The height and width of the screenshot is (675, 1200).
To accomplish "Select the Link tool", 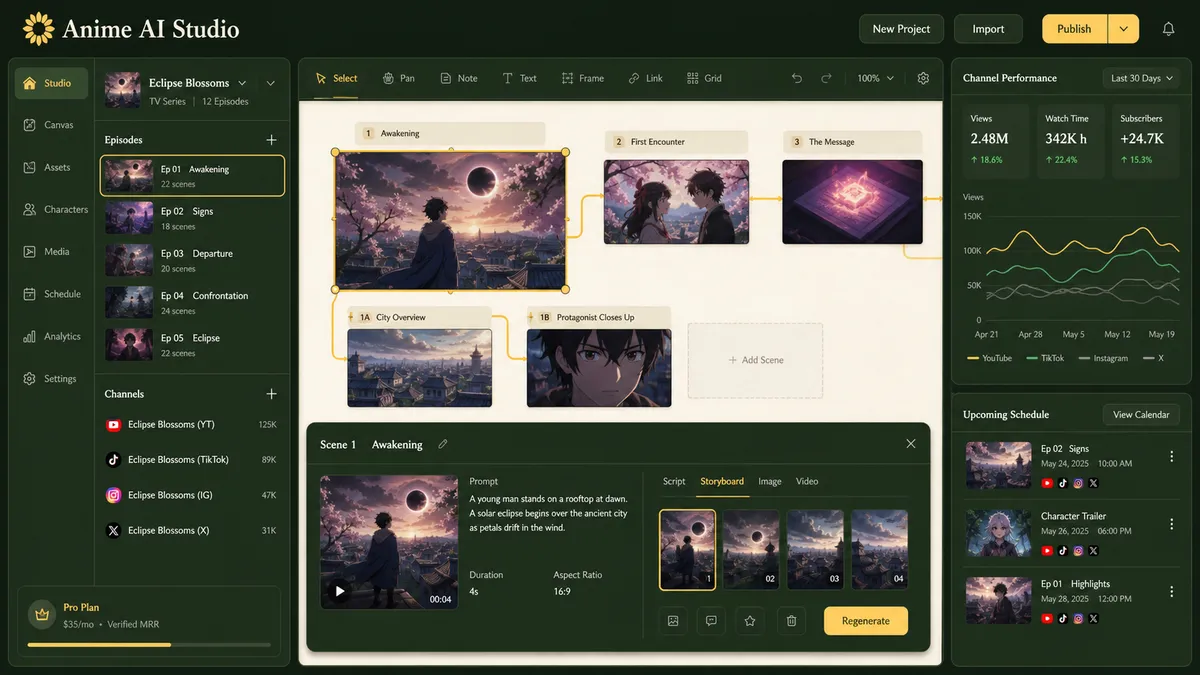I will tap(645, 78).
